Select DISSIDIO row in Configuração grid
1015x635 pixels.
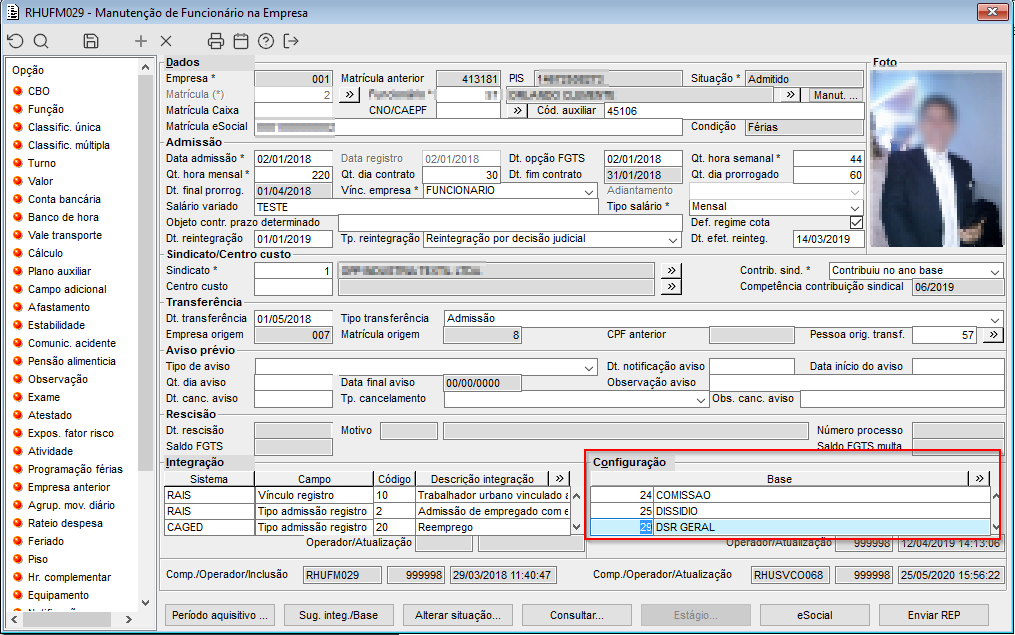pos(790,511)
